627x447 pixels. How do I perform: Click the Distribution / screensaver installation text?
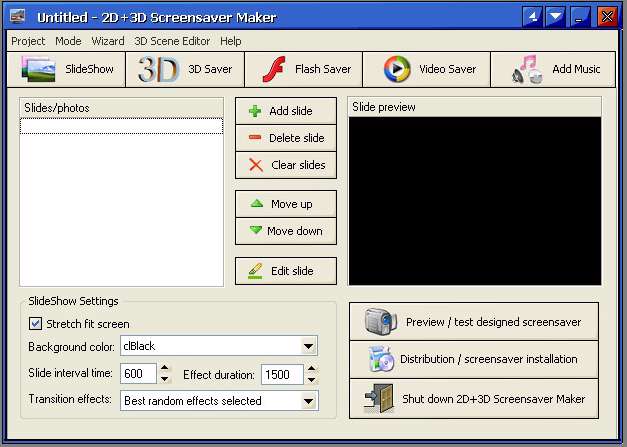(489, 359)
